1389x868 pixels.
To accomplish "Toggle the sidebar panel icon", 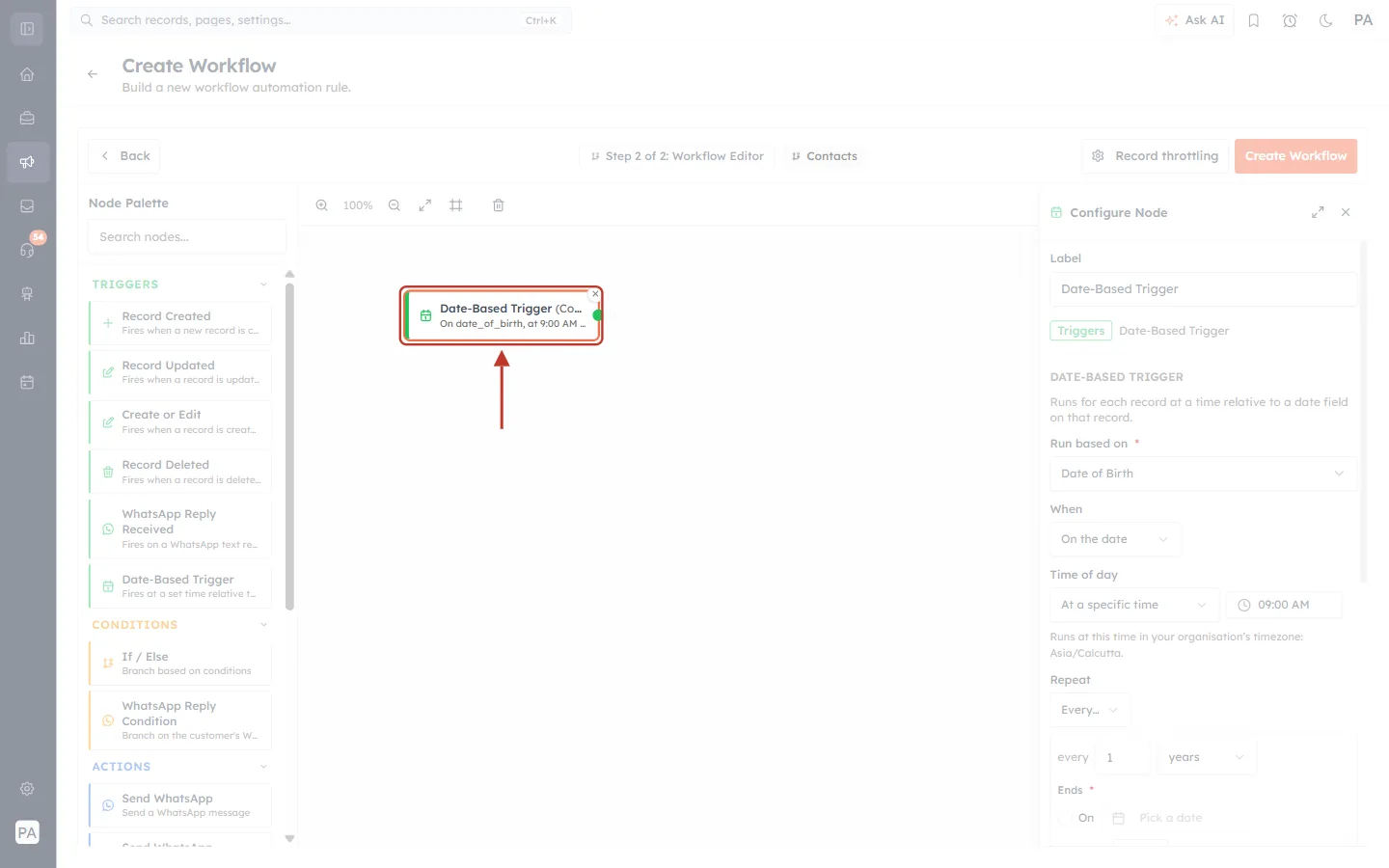I will coord(27,29).
